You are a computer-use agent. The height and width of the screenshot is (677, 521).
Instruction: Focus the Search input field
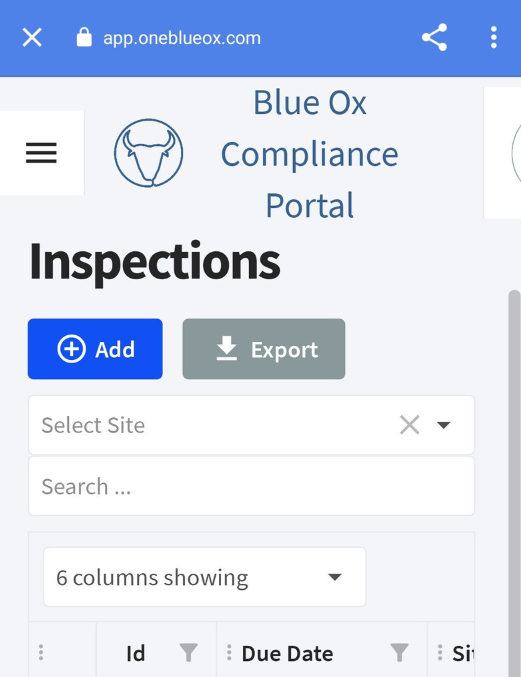tap(251, 486)
